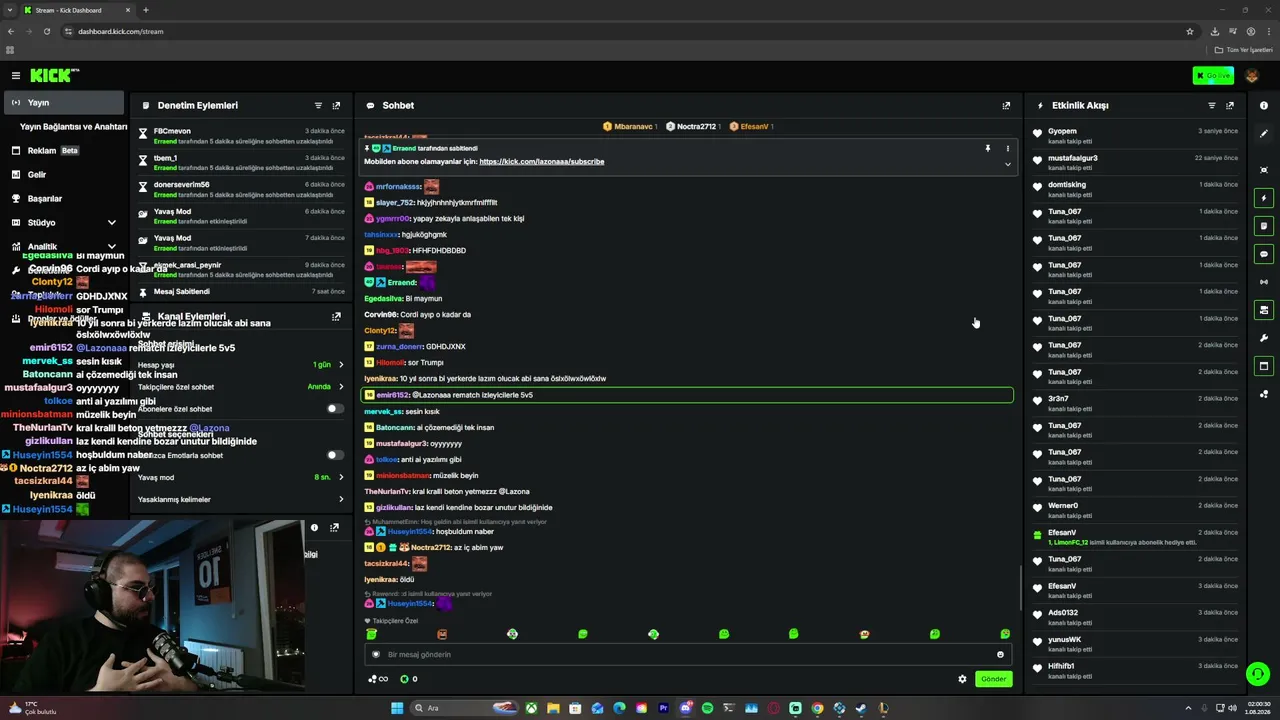Pop out the Denetim Eylemleri panel
Viewport: 1280px width, 720px height.
pos(336,105)
